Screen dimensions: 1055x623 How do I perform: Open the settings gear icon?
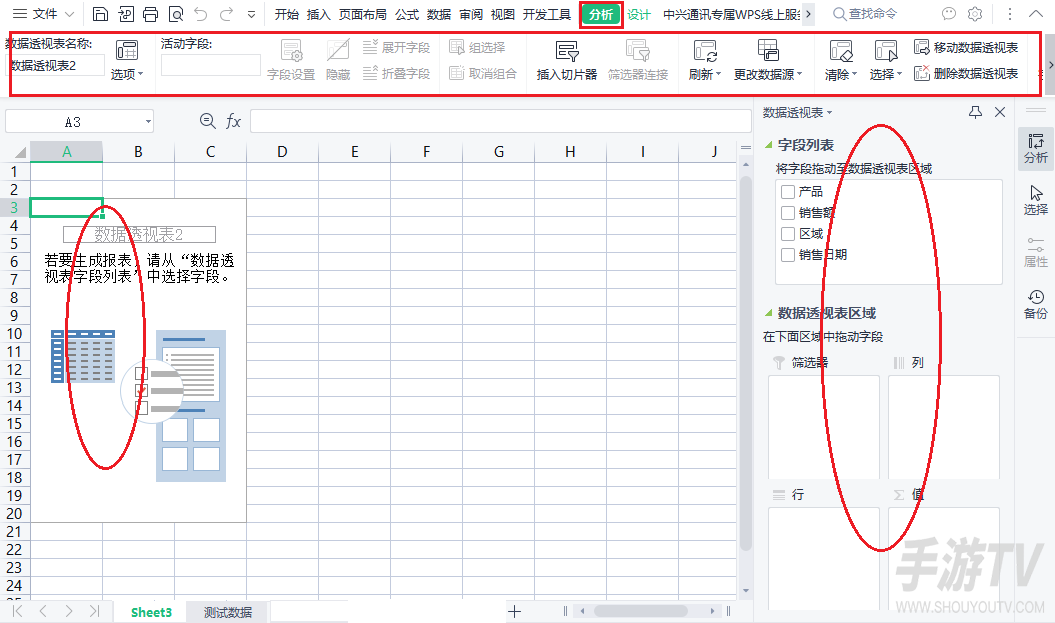click(974, 14)
